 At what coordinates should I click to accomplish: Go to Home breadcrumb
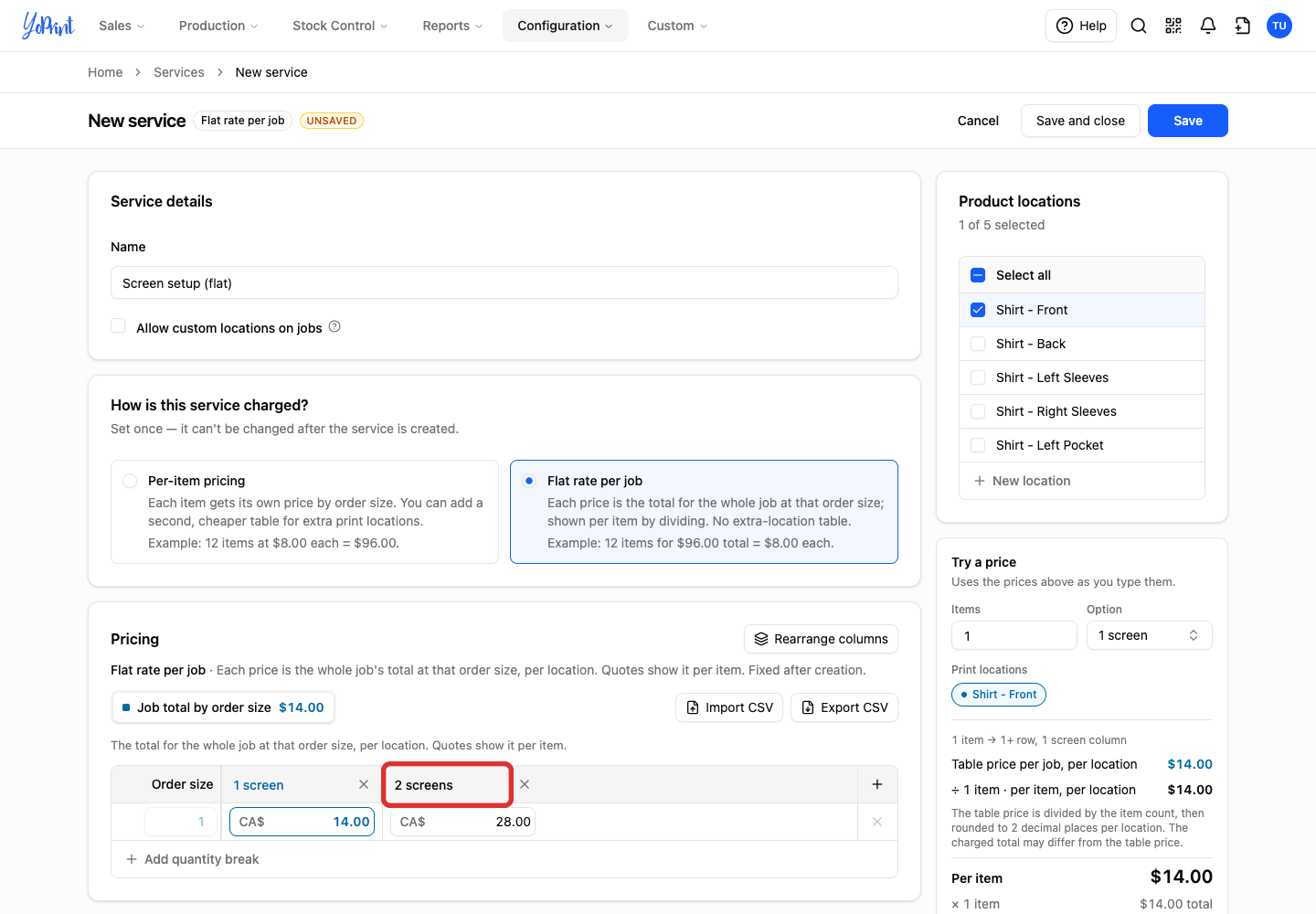[x=105, y=72]
